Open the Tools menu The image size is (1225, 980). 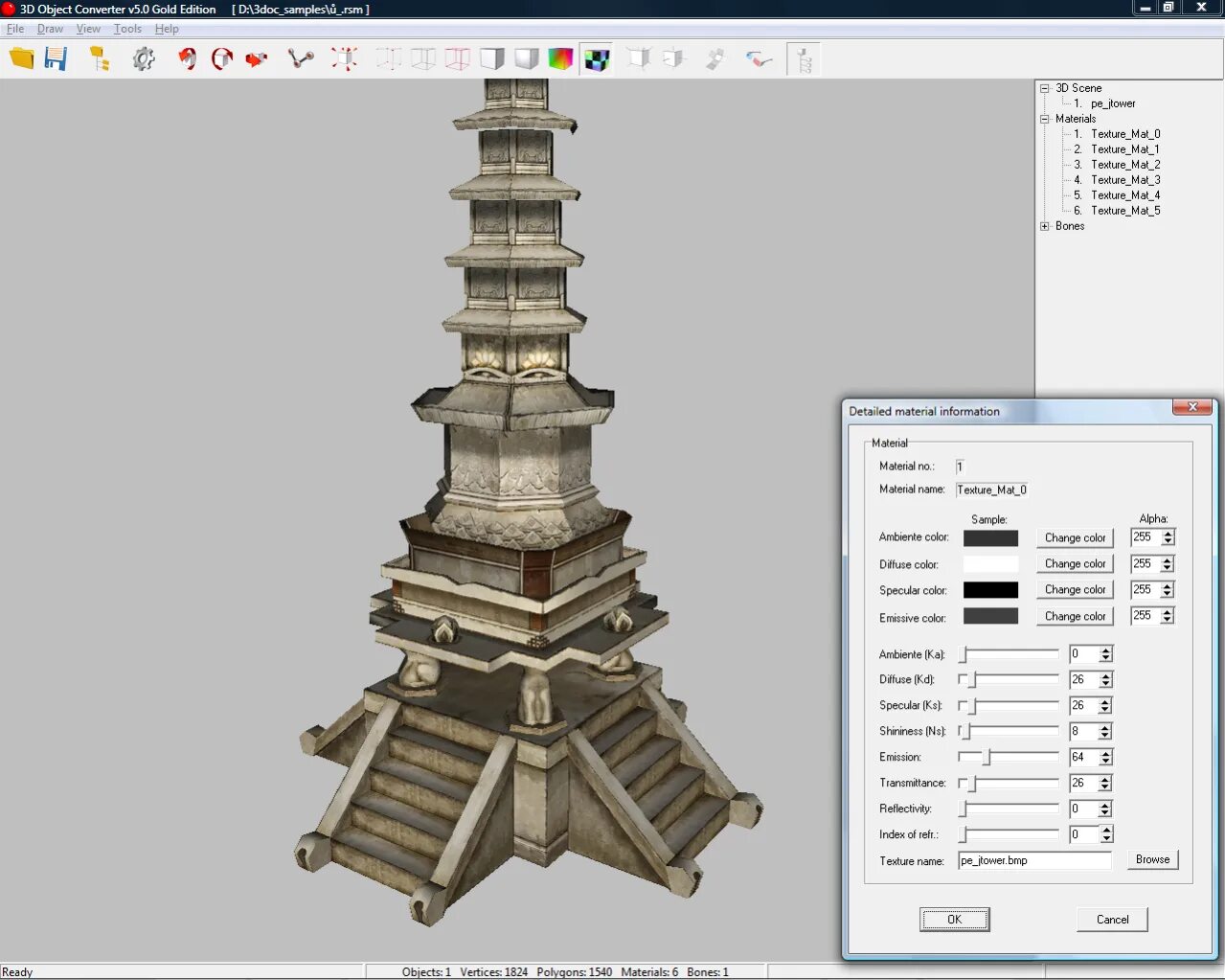(127, 29)
